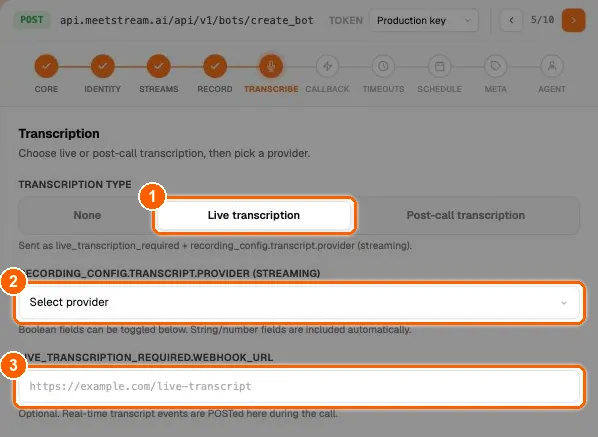
Task: Click the POST method badge
Action: click(32, 20)
